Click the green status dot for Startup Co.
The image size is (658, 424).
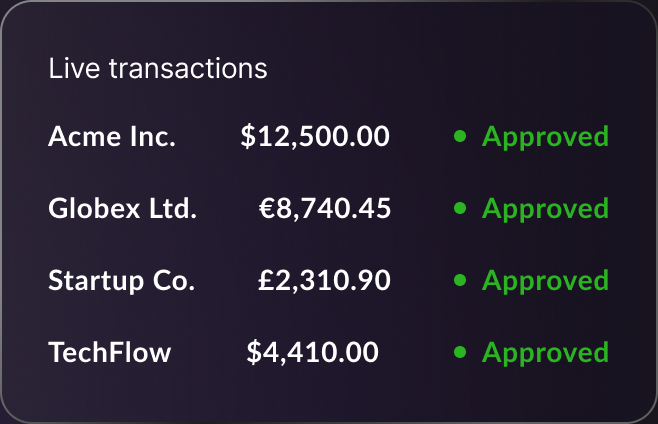(460, 280)
